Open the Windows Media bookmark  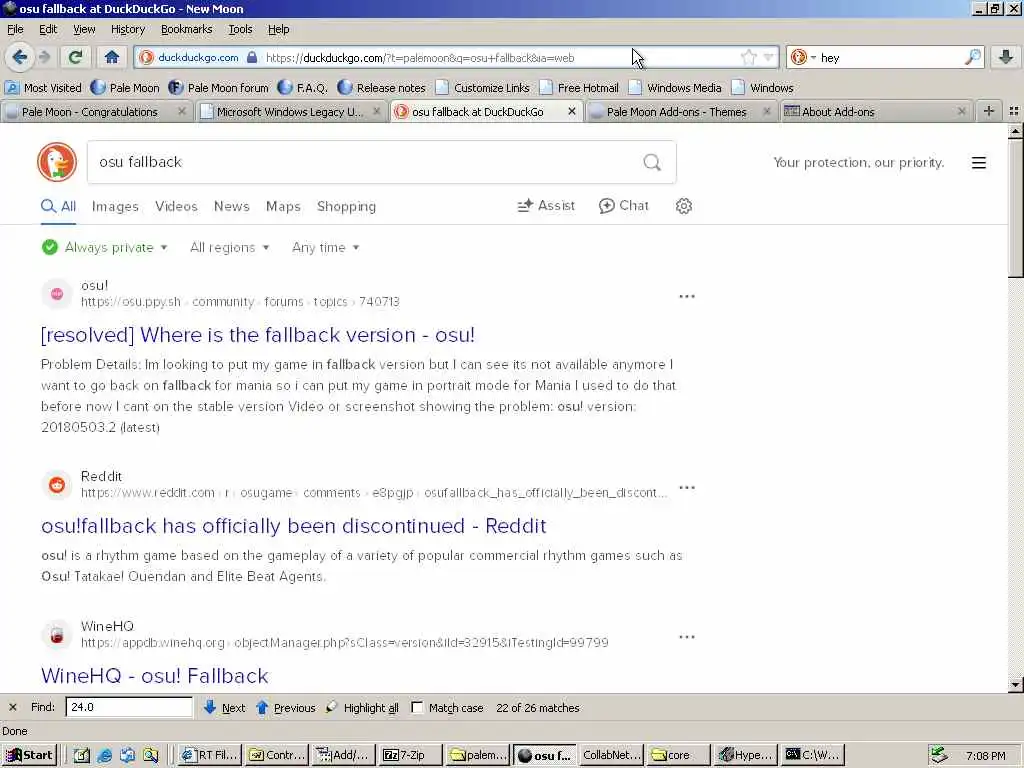point(675,88)
